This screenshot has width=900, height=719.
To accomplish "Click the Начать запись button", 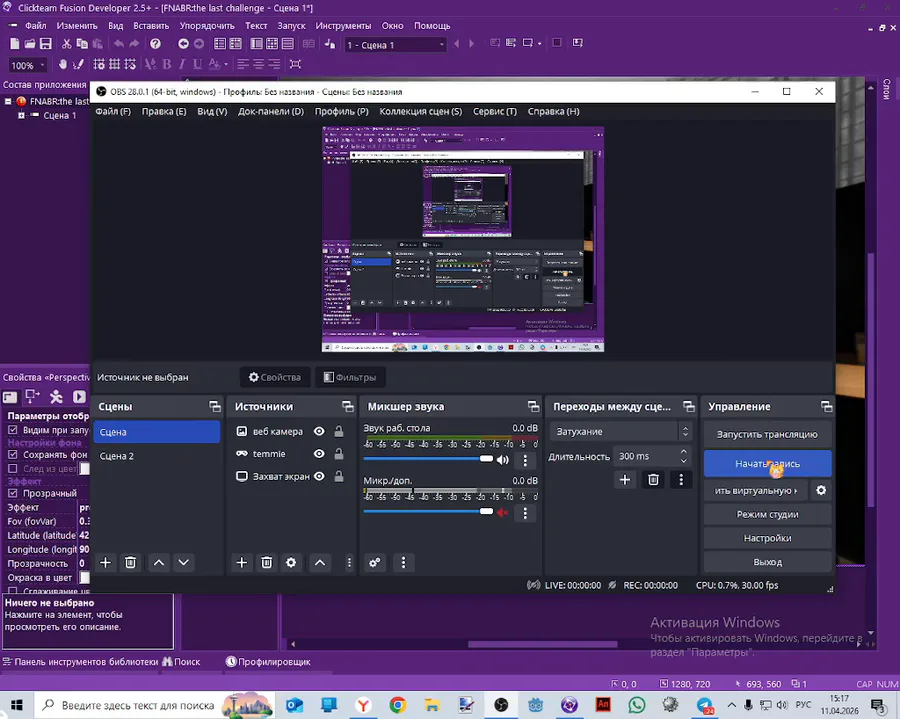I will (x=767, y=464).
